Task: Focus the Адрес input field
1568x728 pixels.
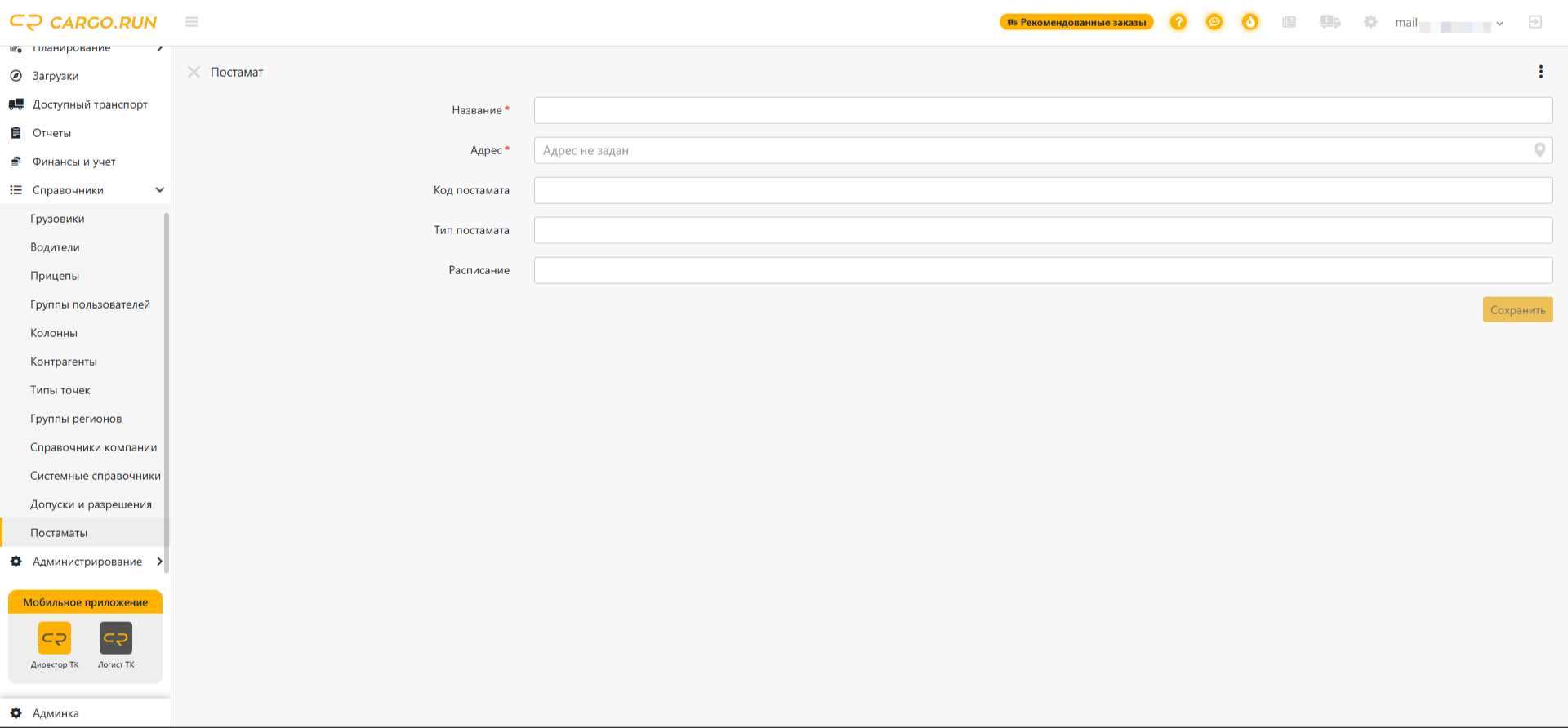Action: click(1043, 150)
